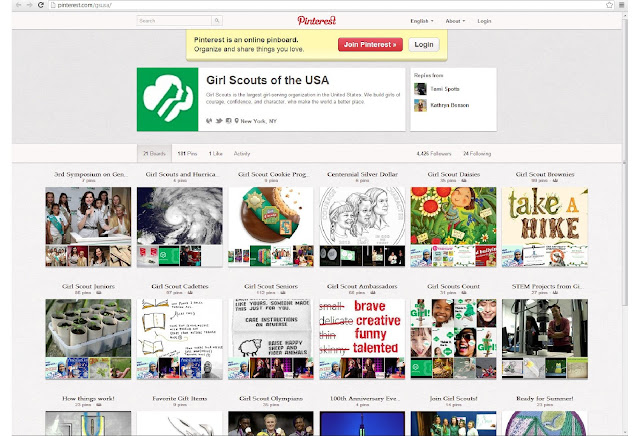
Task: Click the group icon under Girl Scout Seniors
Action: (x=282, y=293)
